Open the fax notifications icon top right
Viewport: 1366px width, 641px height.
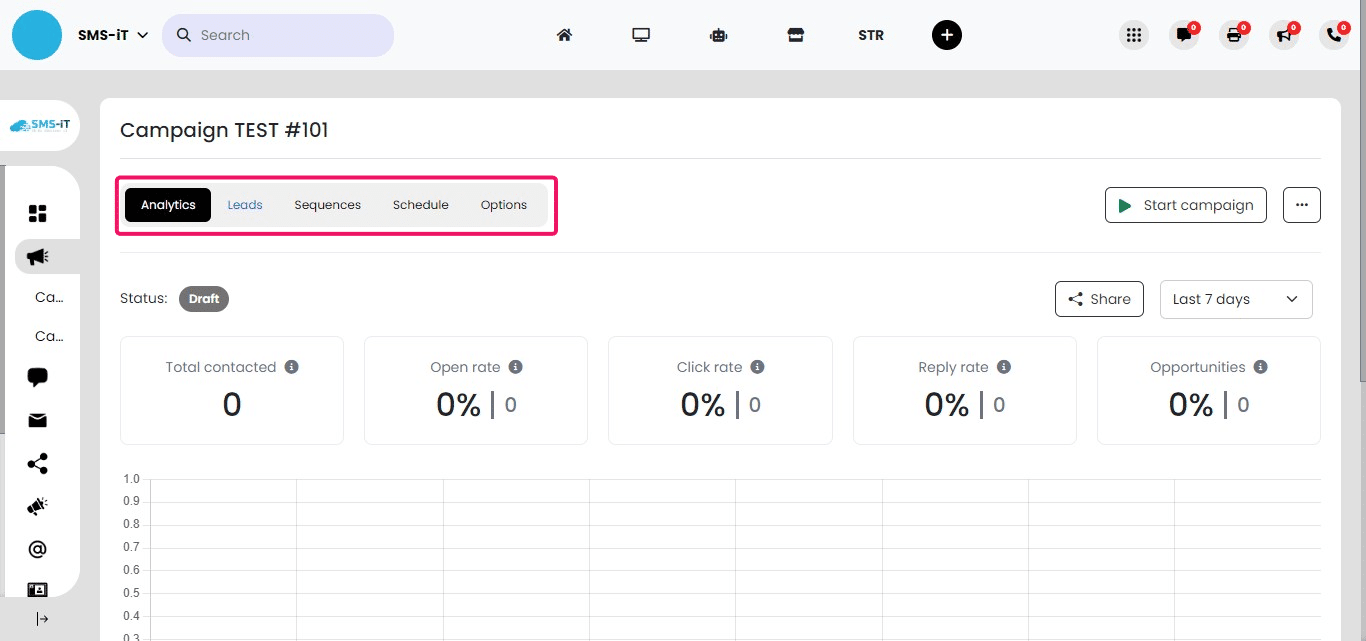1234,35
